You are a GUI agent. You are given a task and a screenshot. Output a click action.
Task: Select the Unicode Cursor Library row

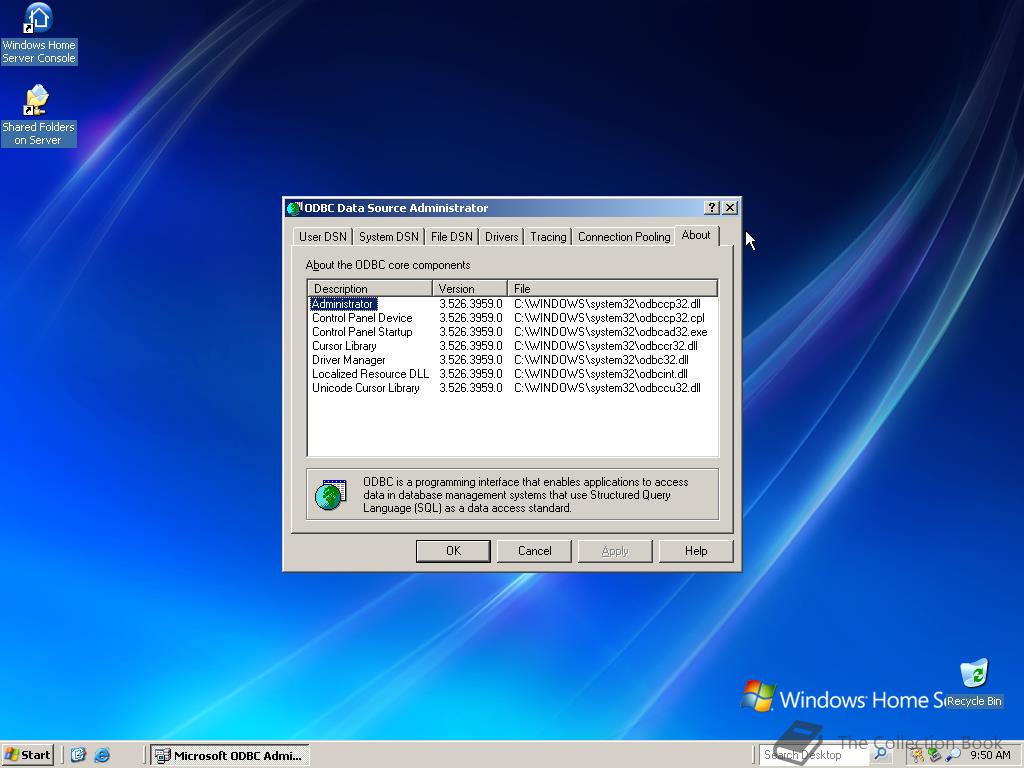(x=513, y=388)
